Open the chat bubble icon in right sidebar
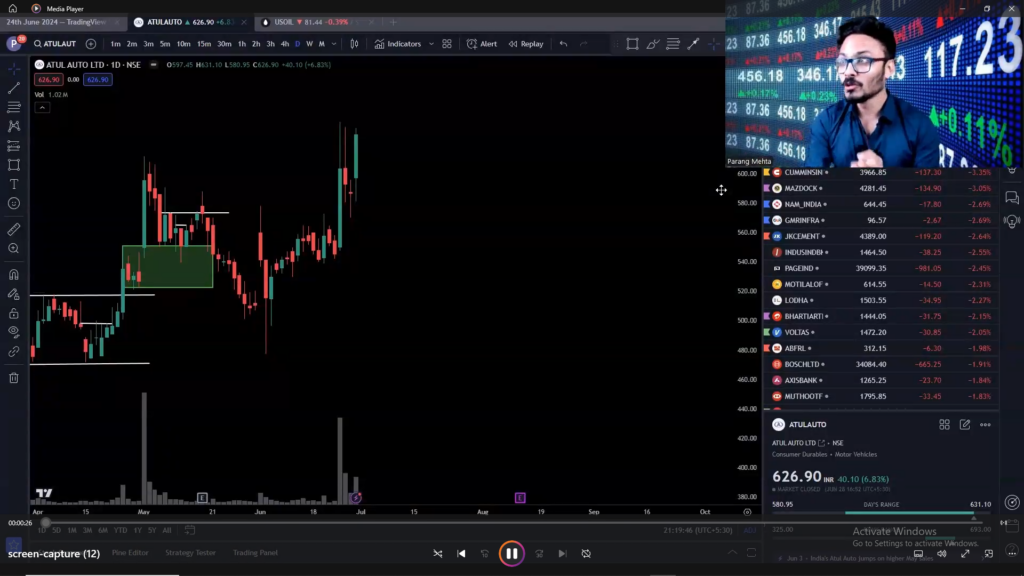Screen dimensions: 1024x576 click(1012, 197)
